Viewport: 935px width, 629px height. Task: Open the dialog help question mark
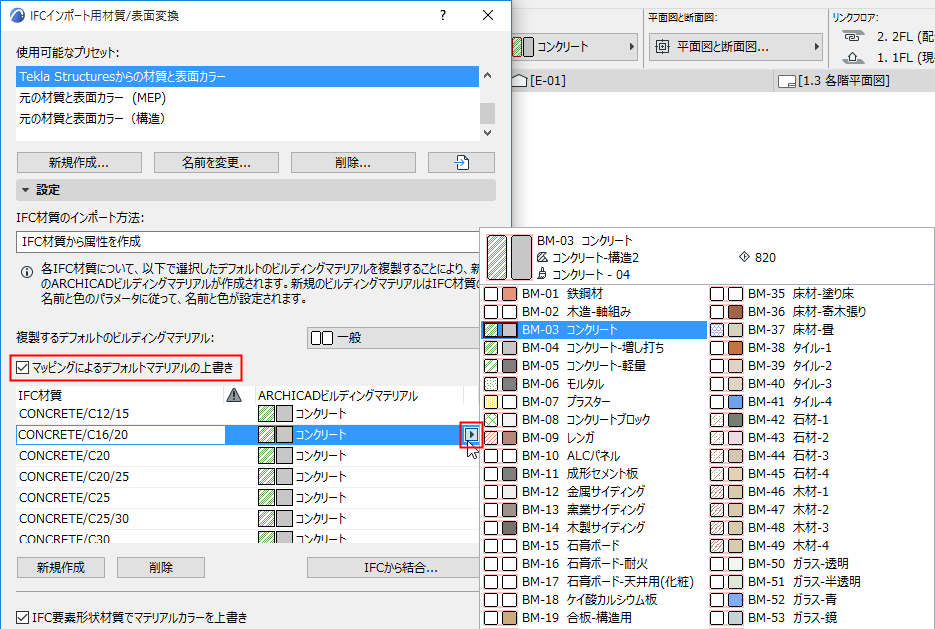[x=442, y=16]
